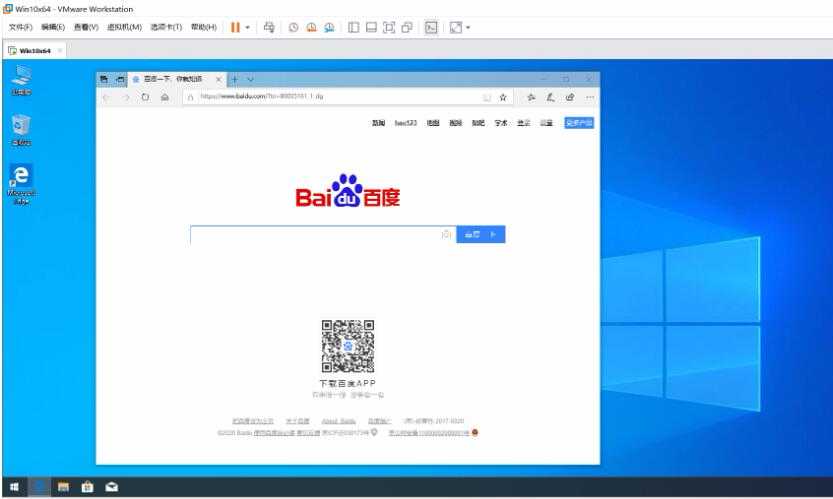Open Mail from the taskbar
The image size is (833, 499).
click(x=112, y=487)
